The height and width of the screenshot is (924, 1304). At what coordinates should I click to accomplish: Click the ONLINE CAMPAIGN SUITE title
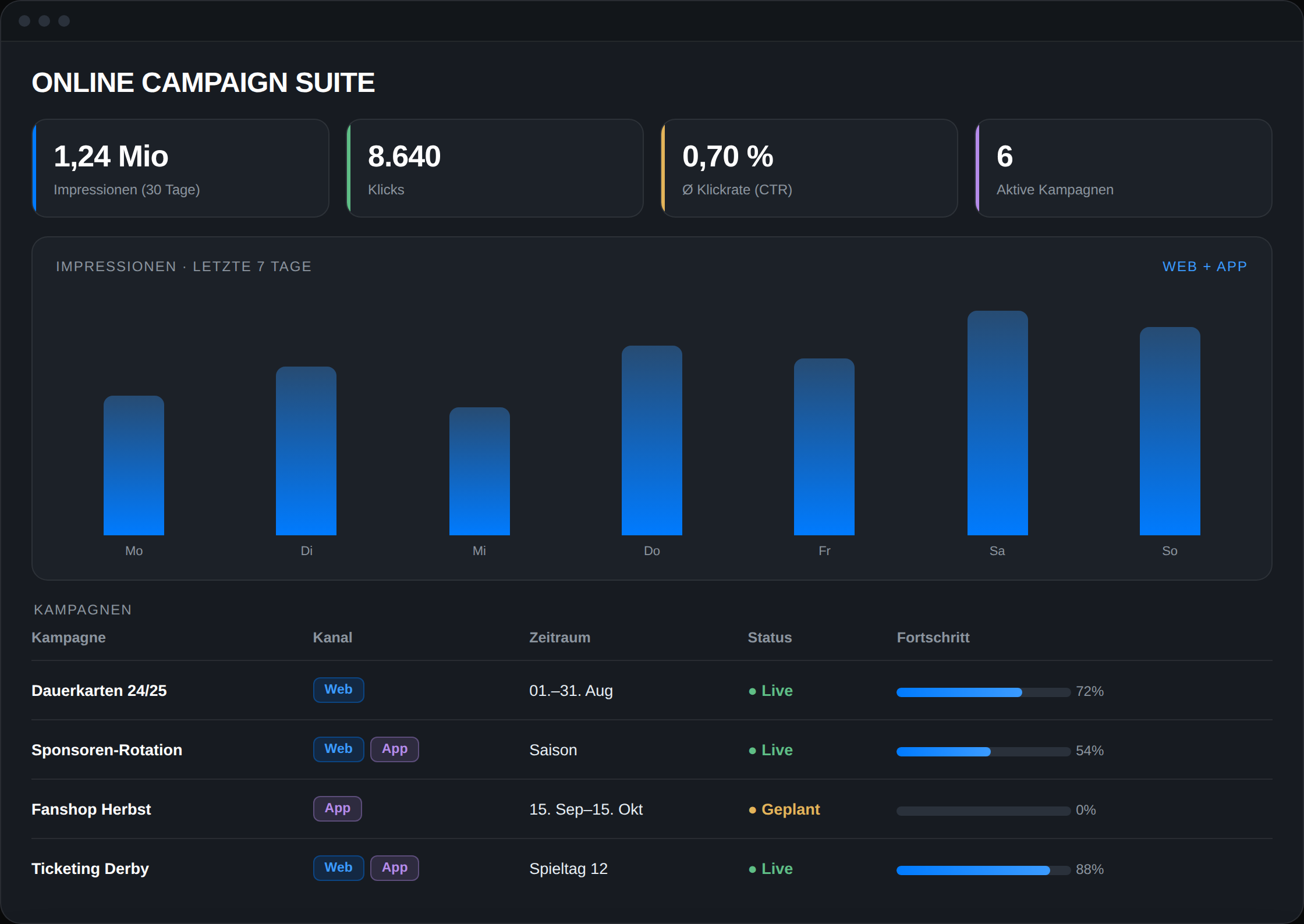pos(203,83)
